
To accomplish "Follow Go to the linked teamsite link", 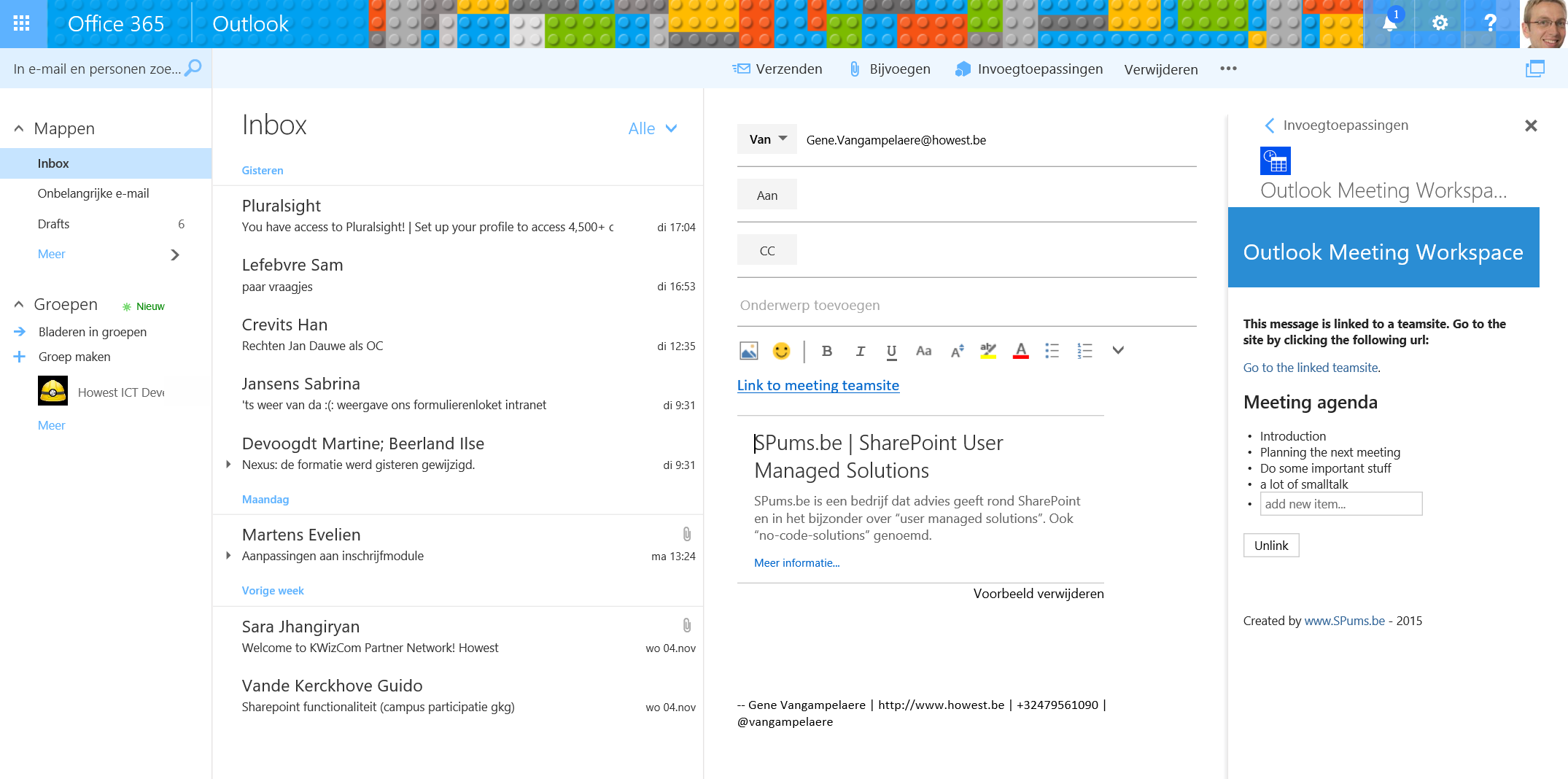I will coord(1311,368).
